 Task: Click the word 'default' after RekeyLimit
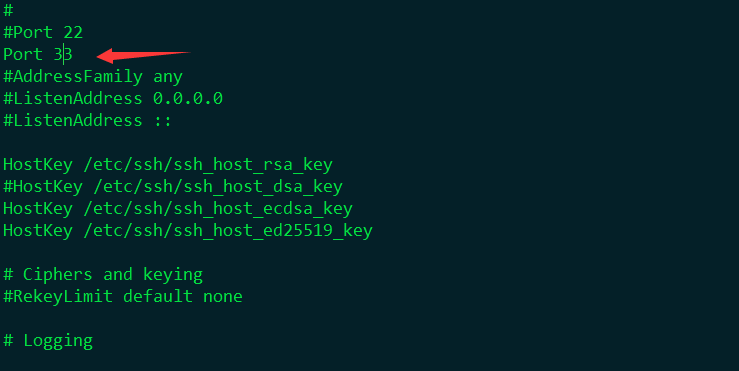(158, 297)
